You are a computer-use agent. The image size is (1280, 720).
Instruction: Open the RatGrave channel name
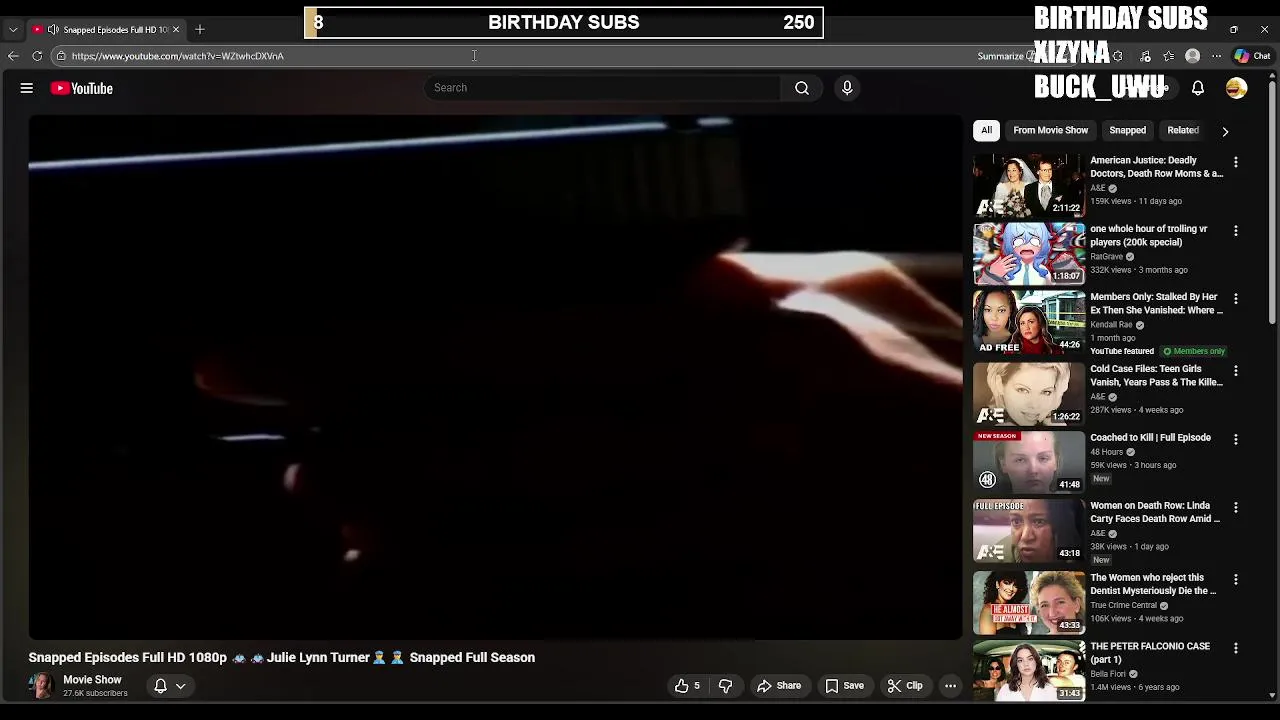(x=1106, y=257)
